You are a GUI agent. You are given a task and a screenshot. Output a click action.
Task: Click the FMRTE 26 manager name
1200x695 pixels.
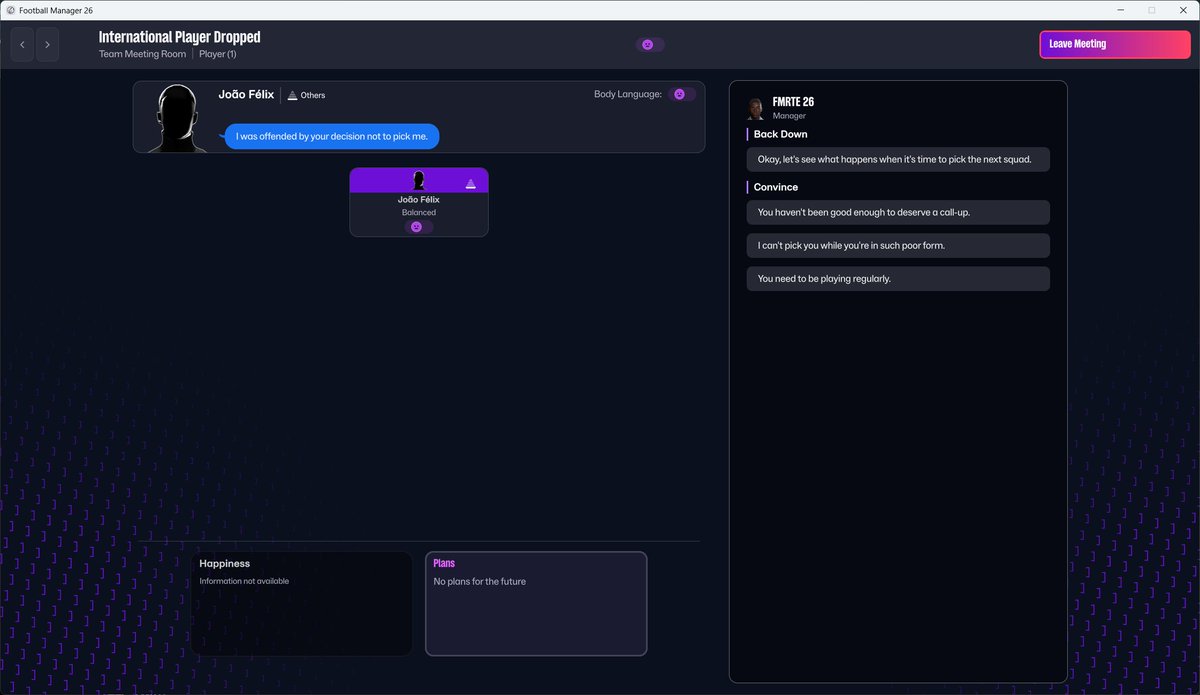pyautogui.click(x=793, y=102)
